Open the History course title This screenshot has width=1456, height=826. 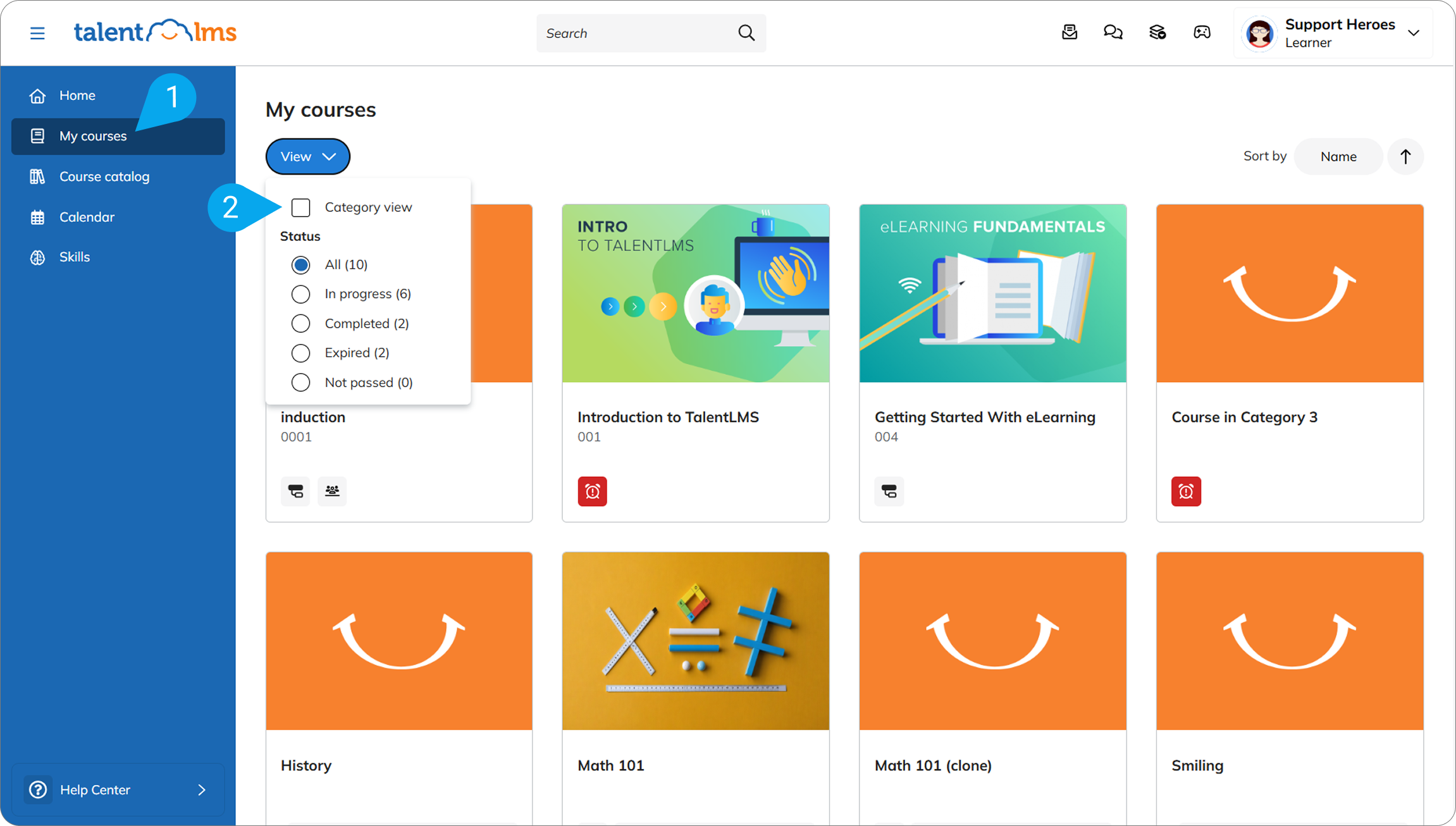point(306,765)
